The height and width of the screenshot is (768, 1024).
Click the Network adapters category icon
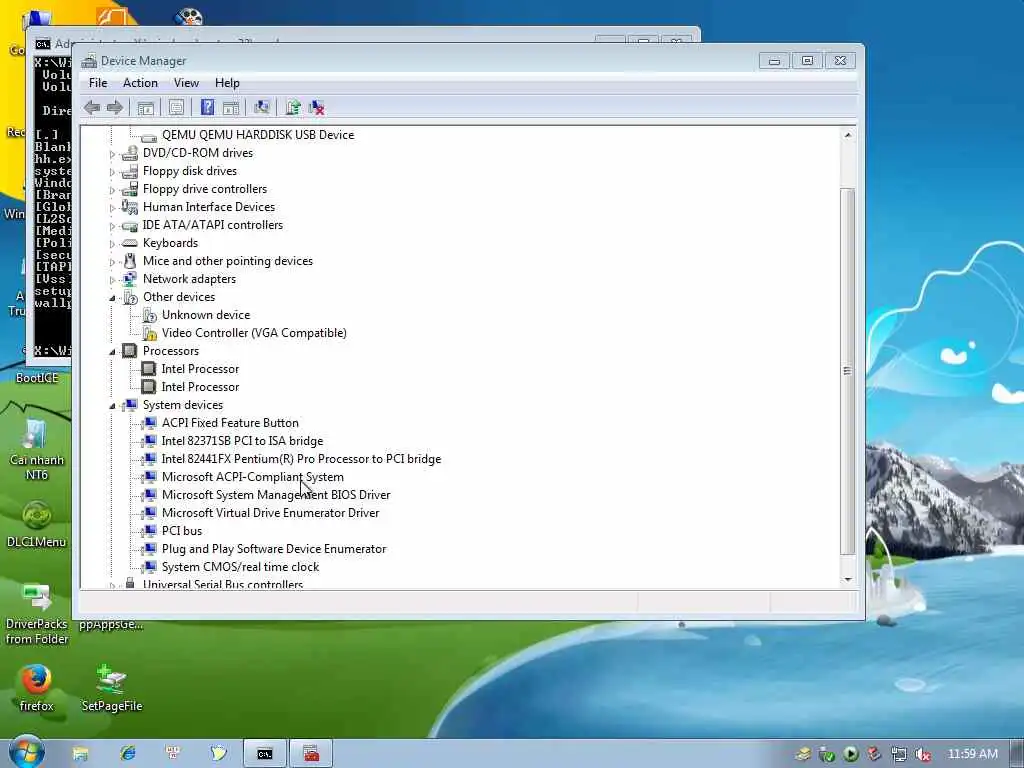(x=130, y=279)
